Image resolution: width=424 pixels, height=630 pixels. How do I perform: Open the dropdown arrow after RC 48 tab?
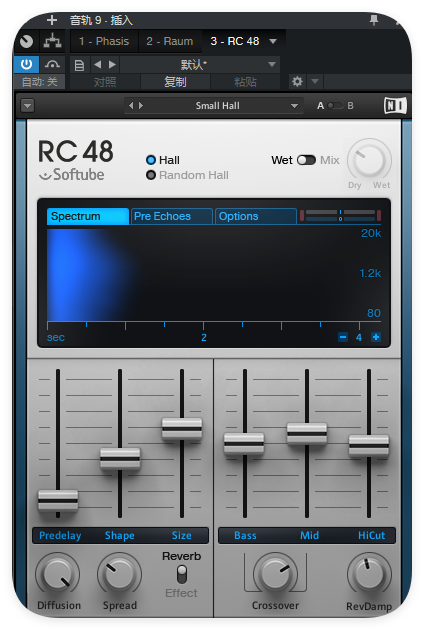point(273,41)
